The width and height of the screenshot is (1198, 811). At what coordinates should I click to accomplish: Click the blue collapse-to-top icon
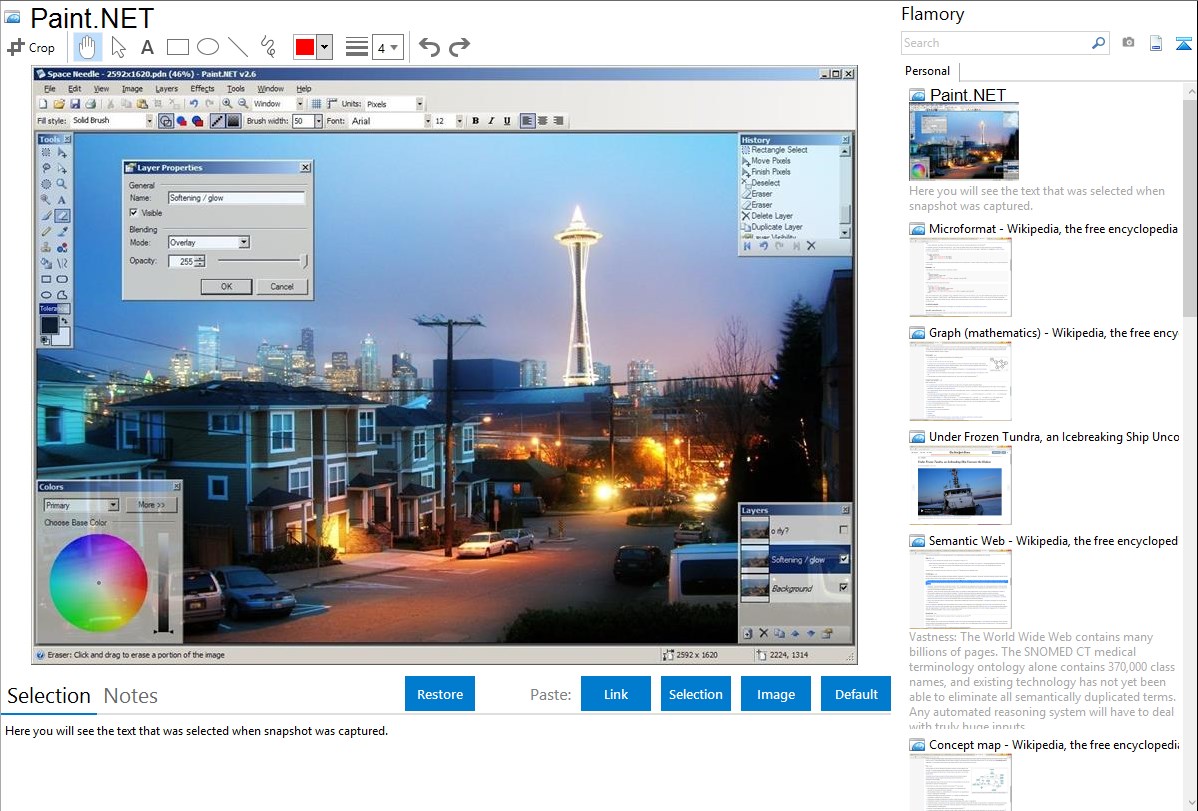pos(1183,43)
